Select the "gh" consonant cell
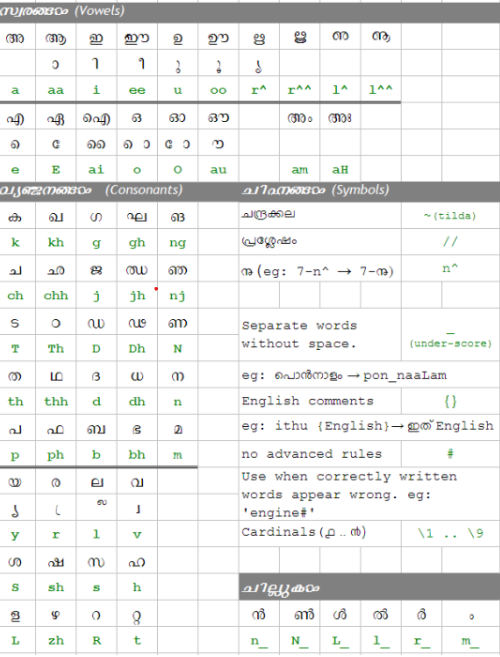 pyautogui.click(x=137, y=242)
